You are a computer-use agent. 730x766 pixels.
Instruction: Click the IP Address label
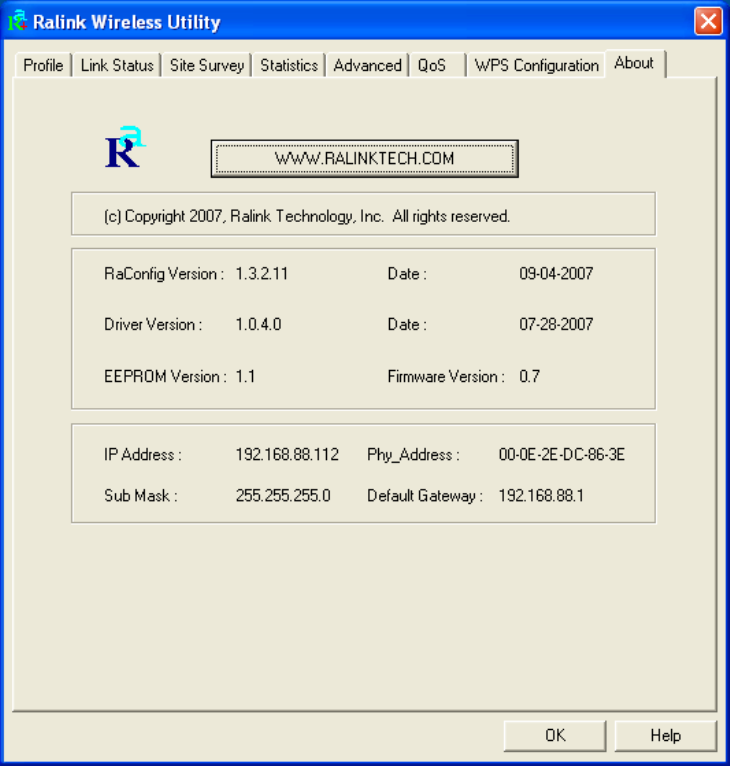143,455
